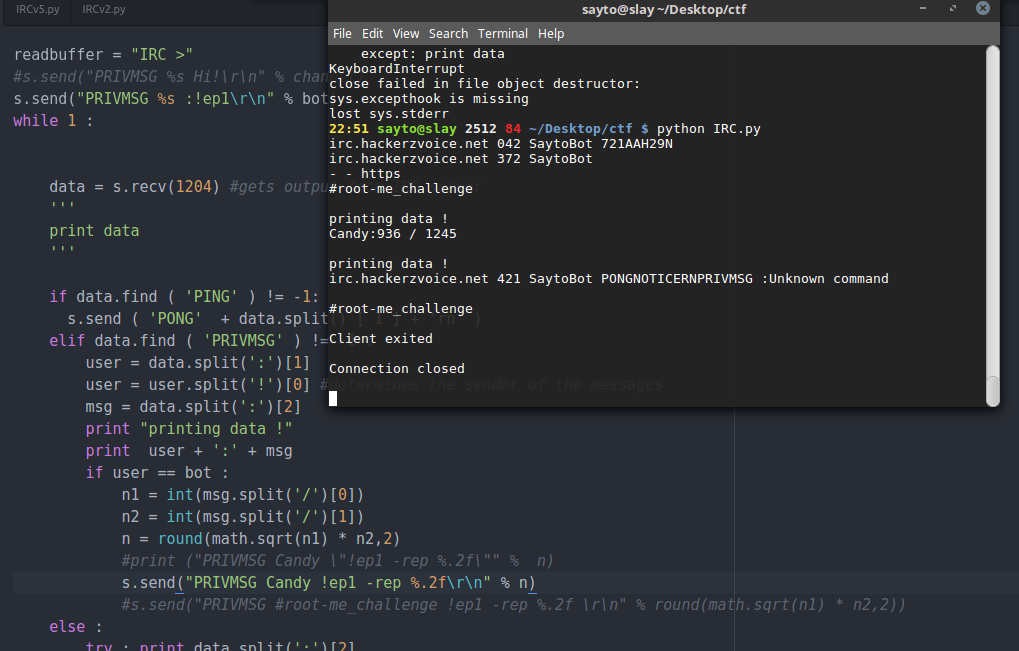The image size is (1019, 651).
Task: Open the Terminal menu
Action: 502,34
